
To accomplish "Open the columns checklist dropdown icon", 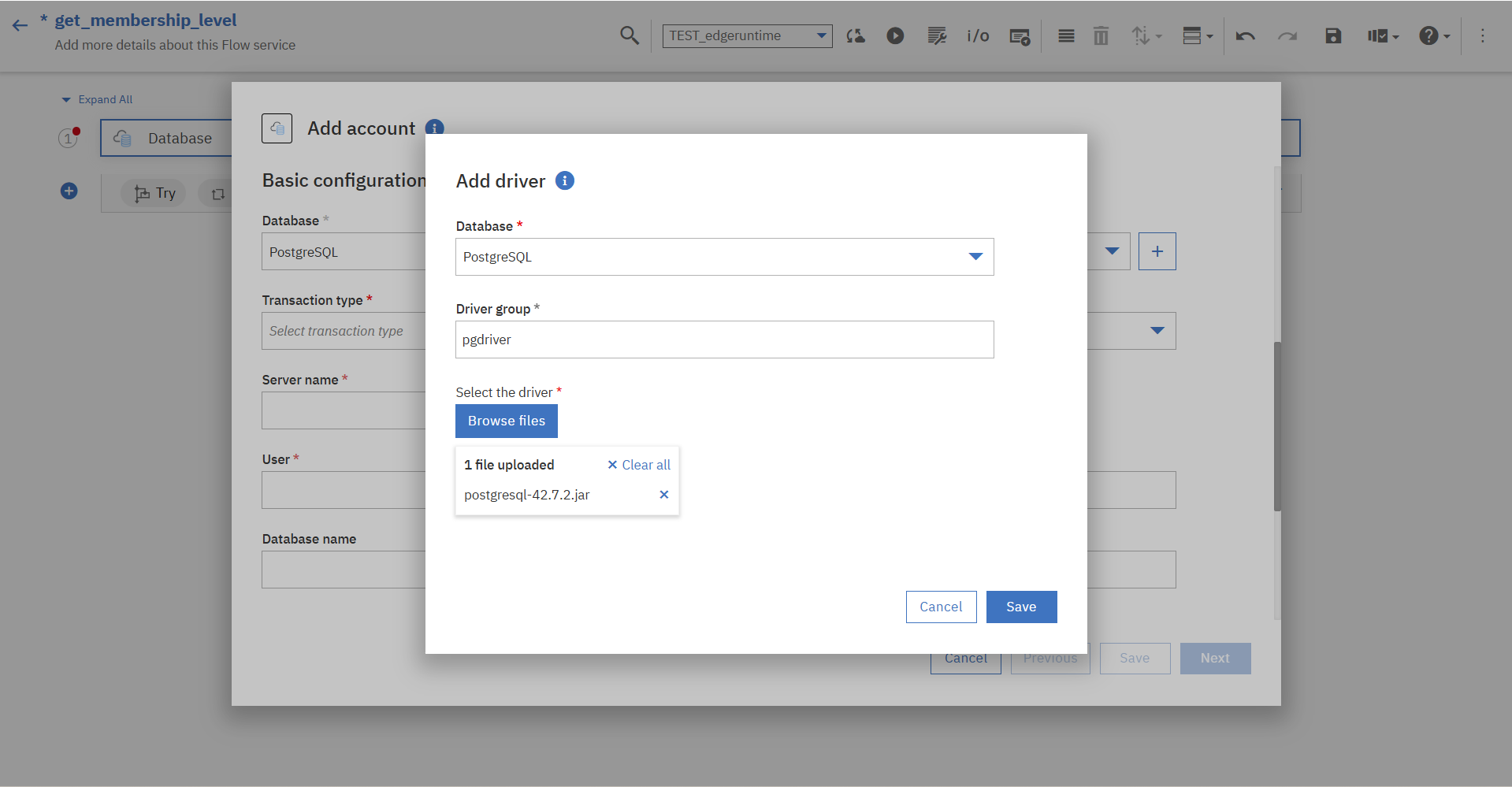I will pos(1383,35).
